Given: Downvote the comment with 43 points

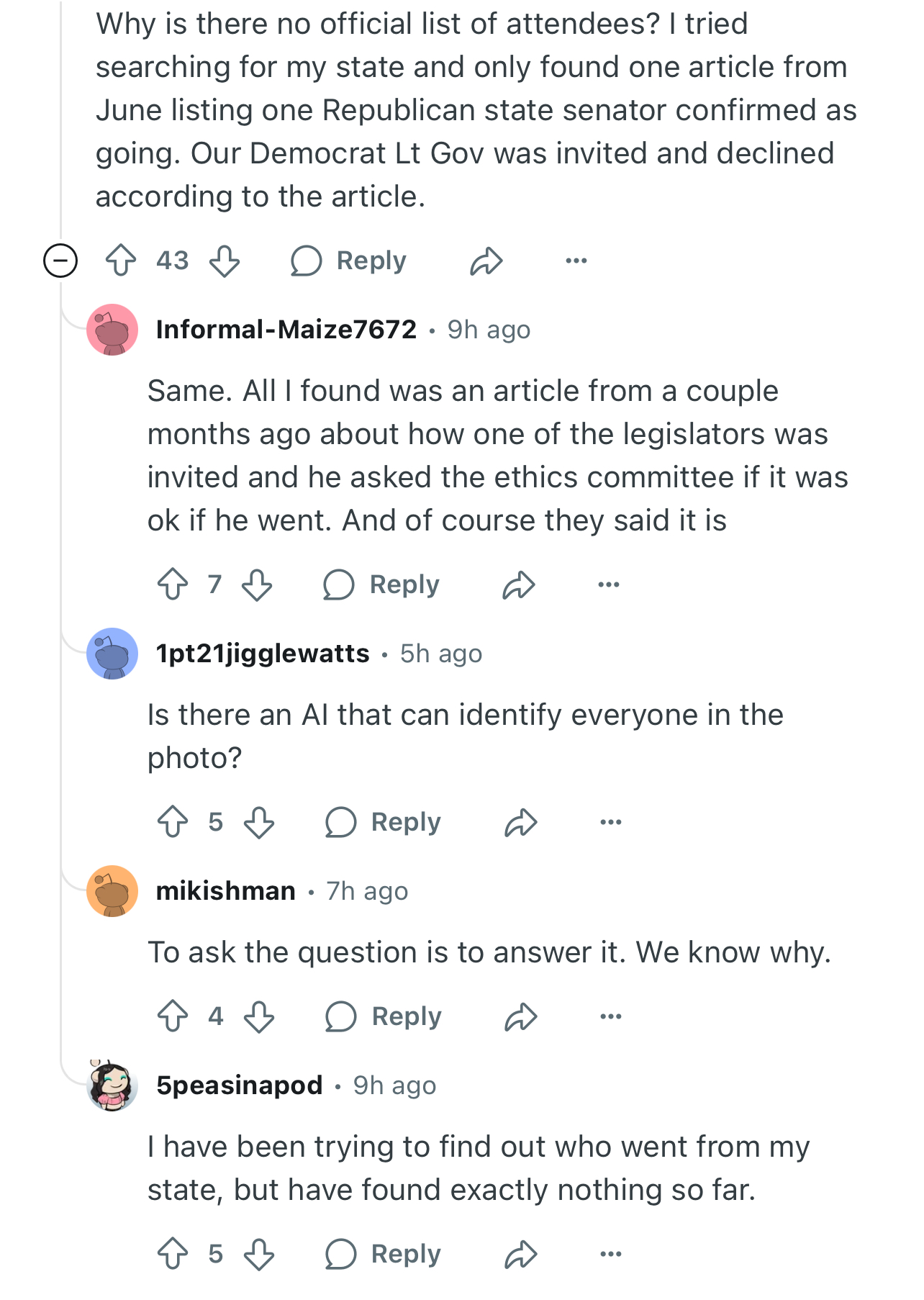Looking at the screenshot, I should click(225, 261).
